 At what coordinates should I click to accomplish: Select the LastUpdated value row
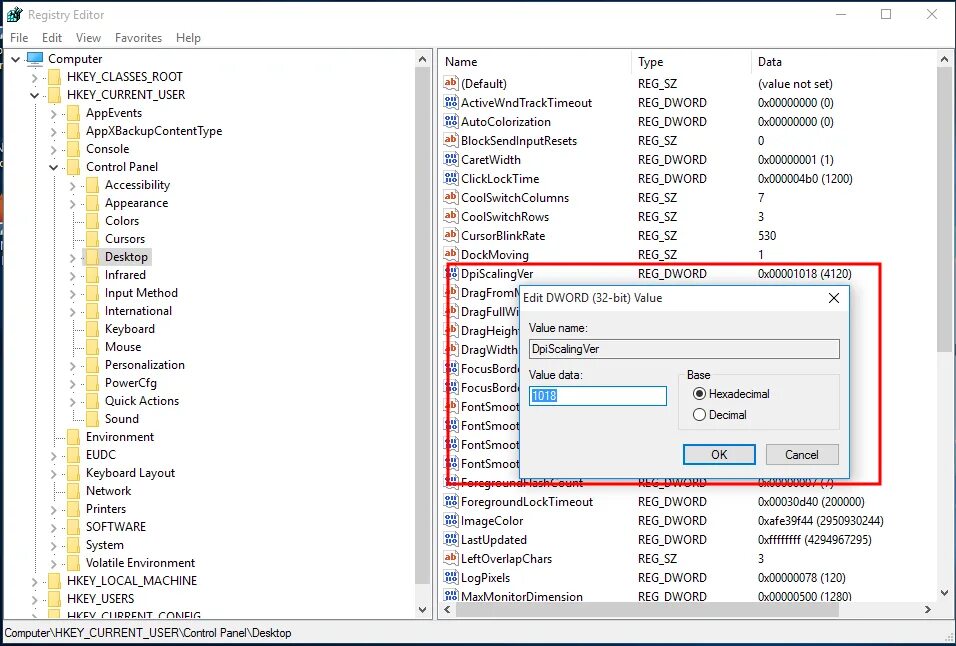click(x=688, y=539)
